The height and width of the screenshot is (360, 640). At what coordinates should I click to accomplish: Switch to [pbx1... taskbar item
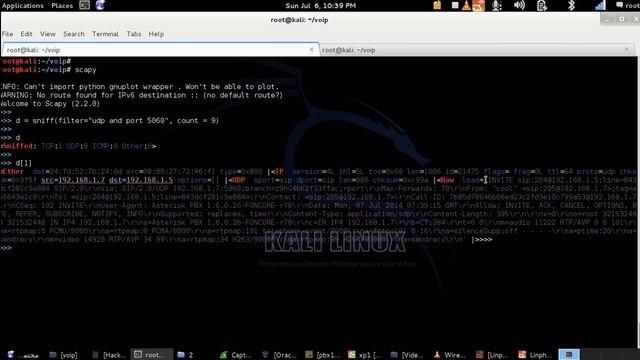pos(322,355)
